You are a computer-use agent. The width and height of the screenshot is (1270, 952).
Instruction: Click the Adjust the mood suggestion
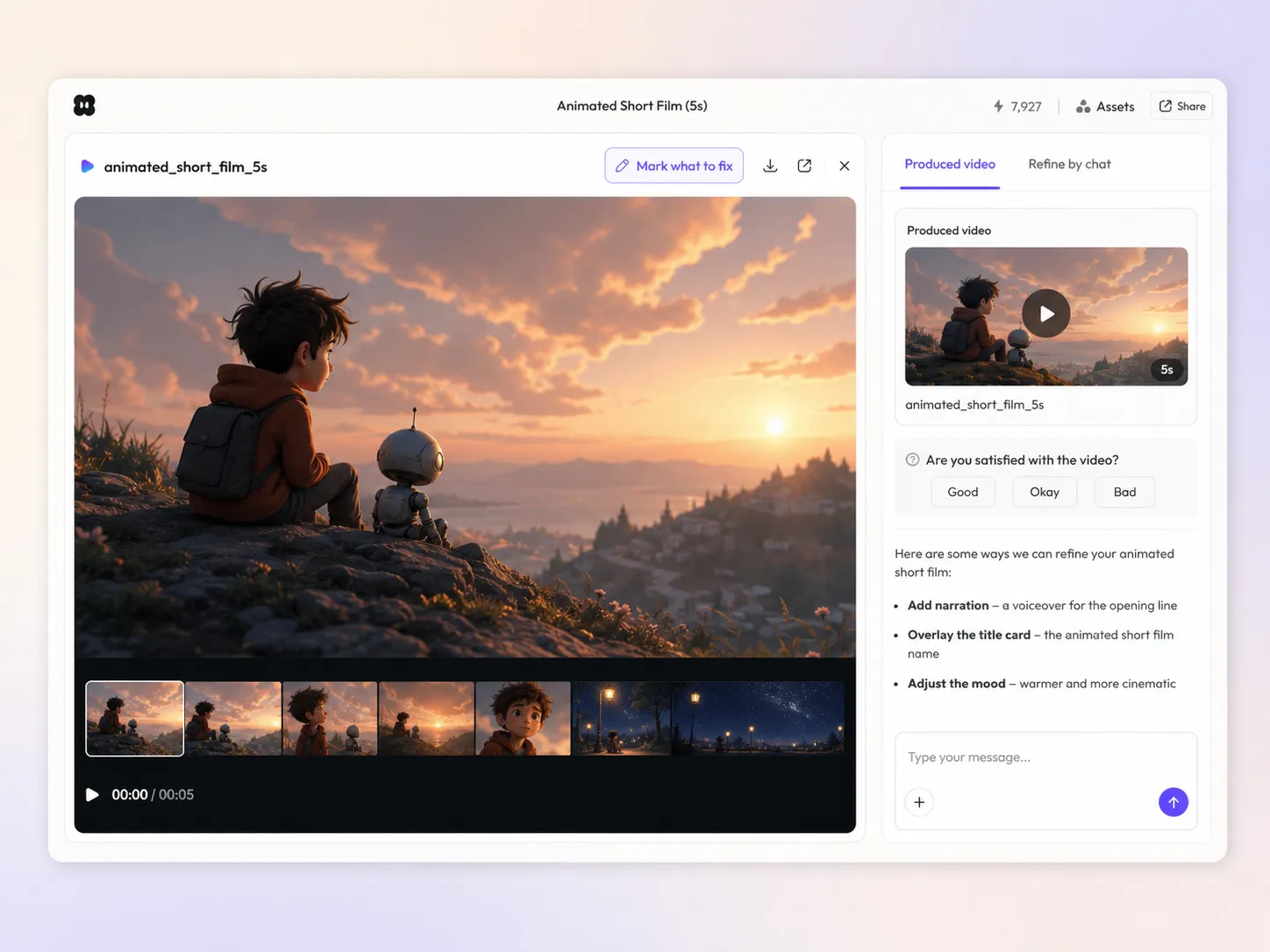pos(1042,684)
